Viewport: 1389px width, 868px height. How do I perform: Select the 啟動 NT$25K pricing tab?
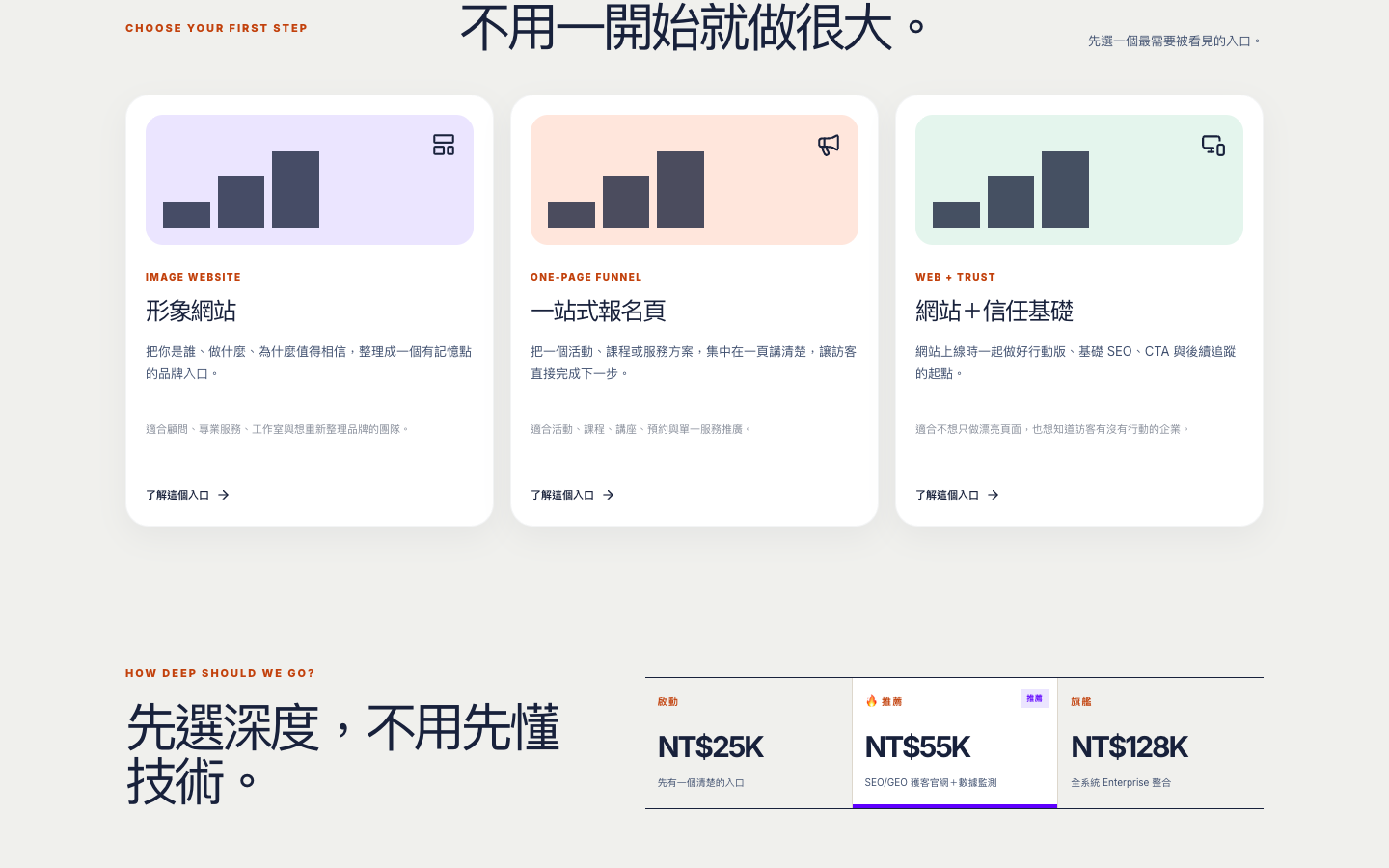point(749,743)
